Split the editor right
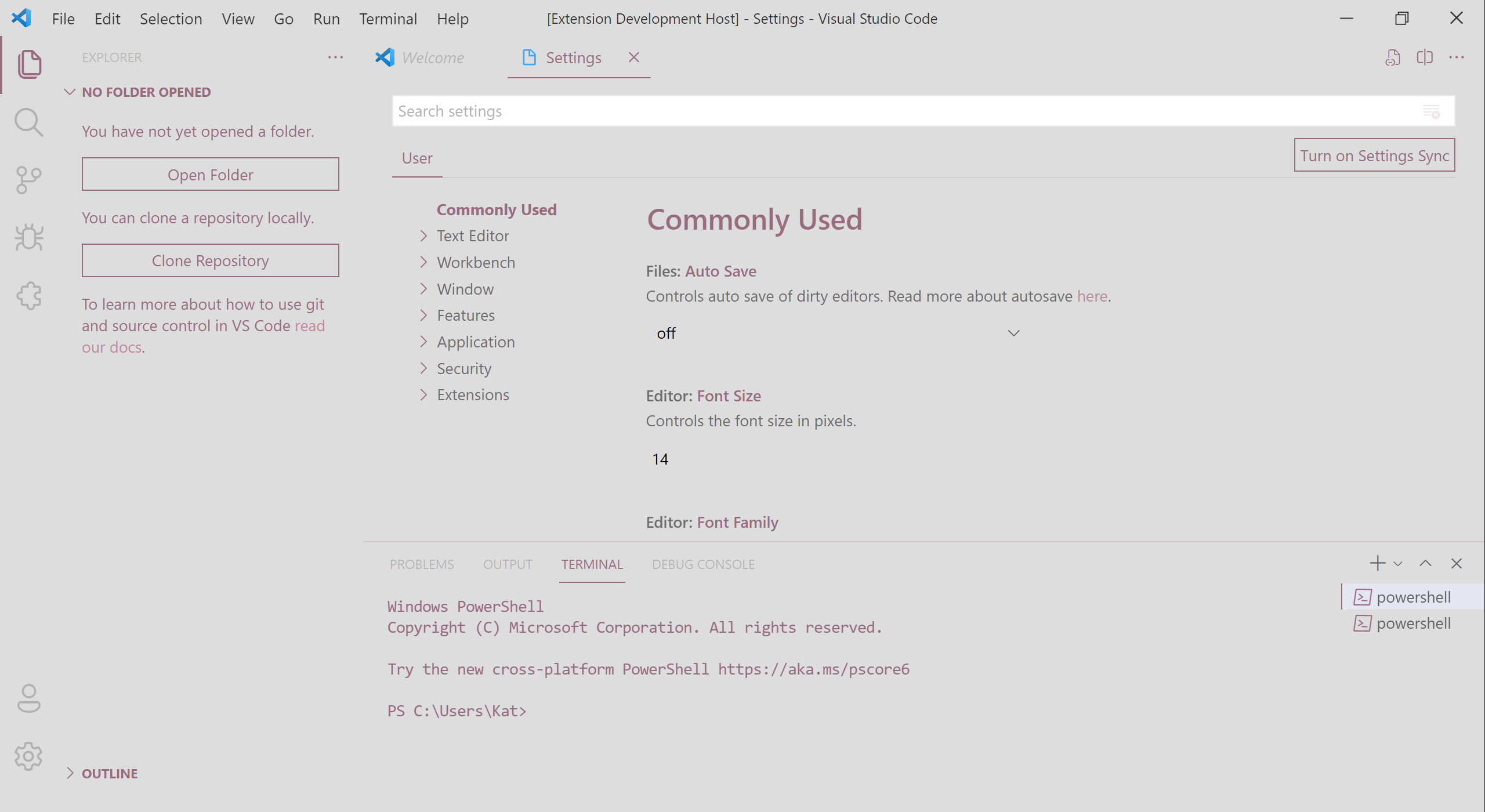The width and height of the screenshot is (1485, 812). pos(1425,57)
